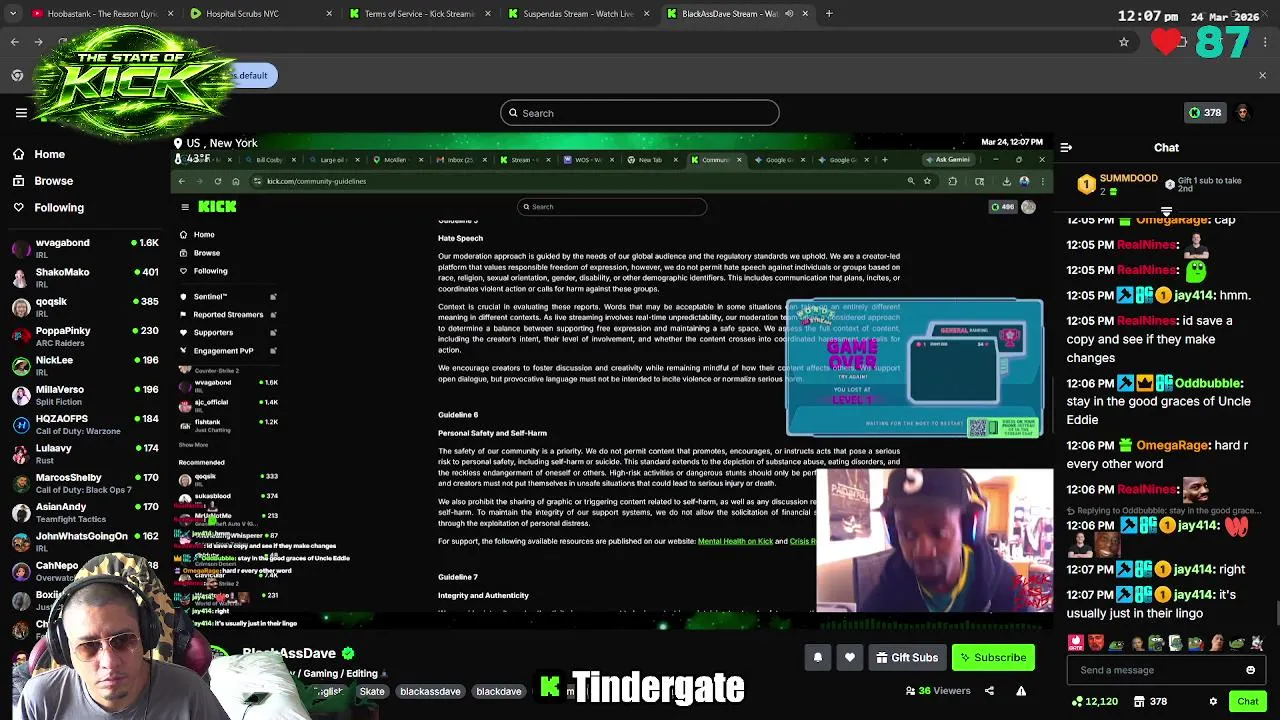Image resolution: width=1280 pixels, height=720 pixels.
Task: Open SUMMDOOD top gifter entry
Action: point(1119,184)
